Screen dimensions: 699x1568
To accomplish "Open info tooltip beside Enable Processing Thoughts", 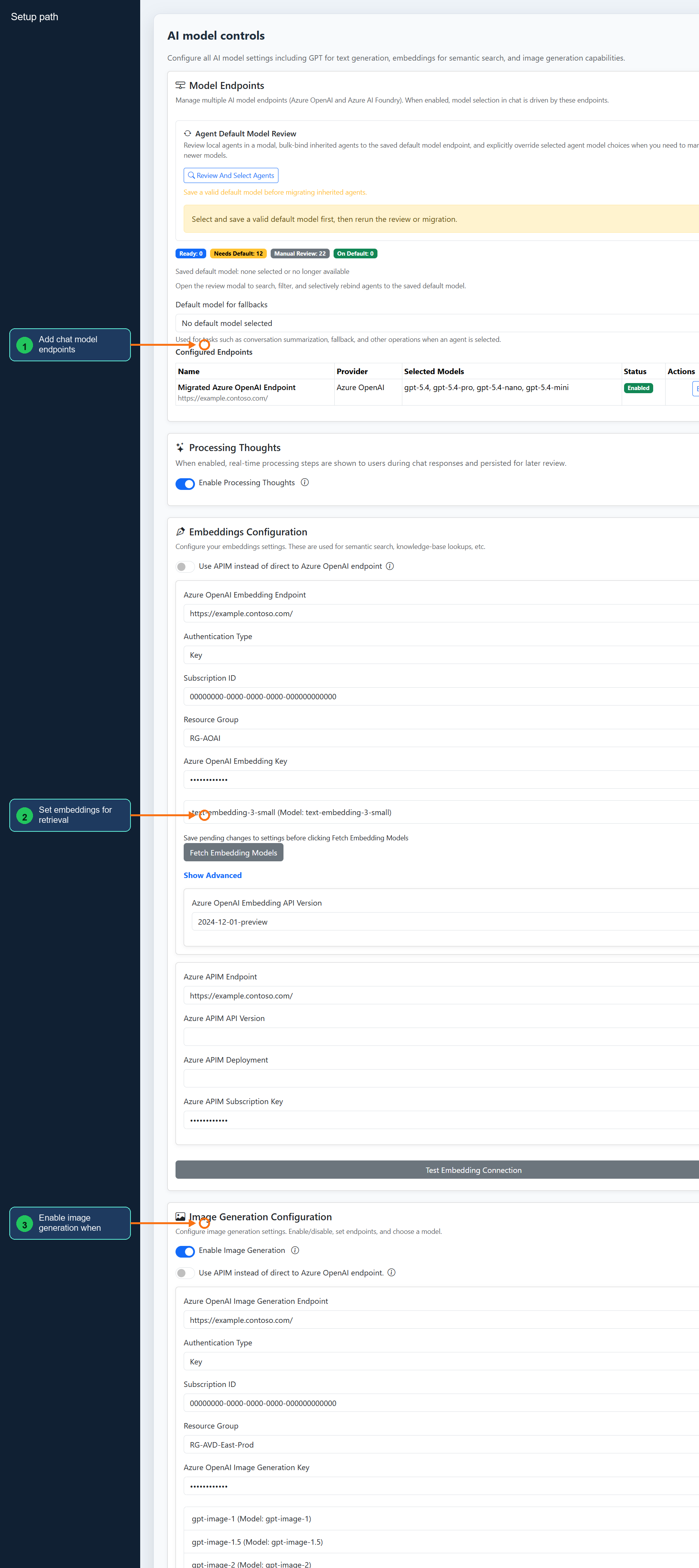I will click(305, 482).
